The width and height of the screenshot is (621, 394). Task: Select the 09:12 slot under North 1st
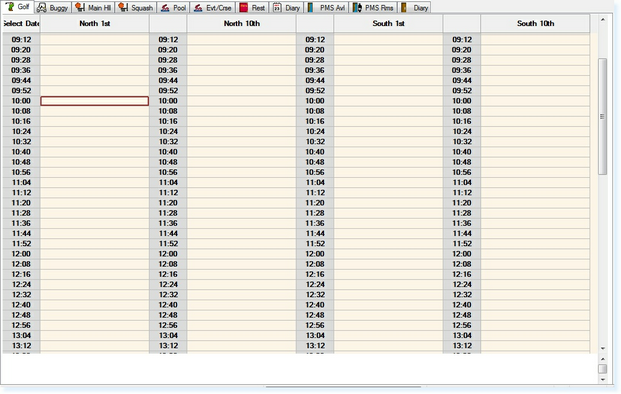[x=95, y=40]
